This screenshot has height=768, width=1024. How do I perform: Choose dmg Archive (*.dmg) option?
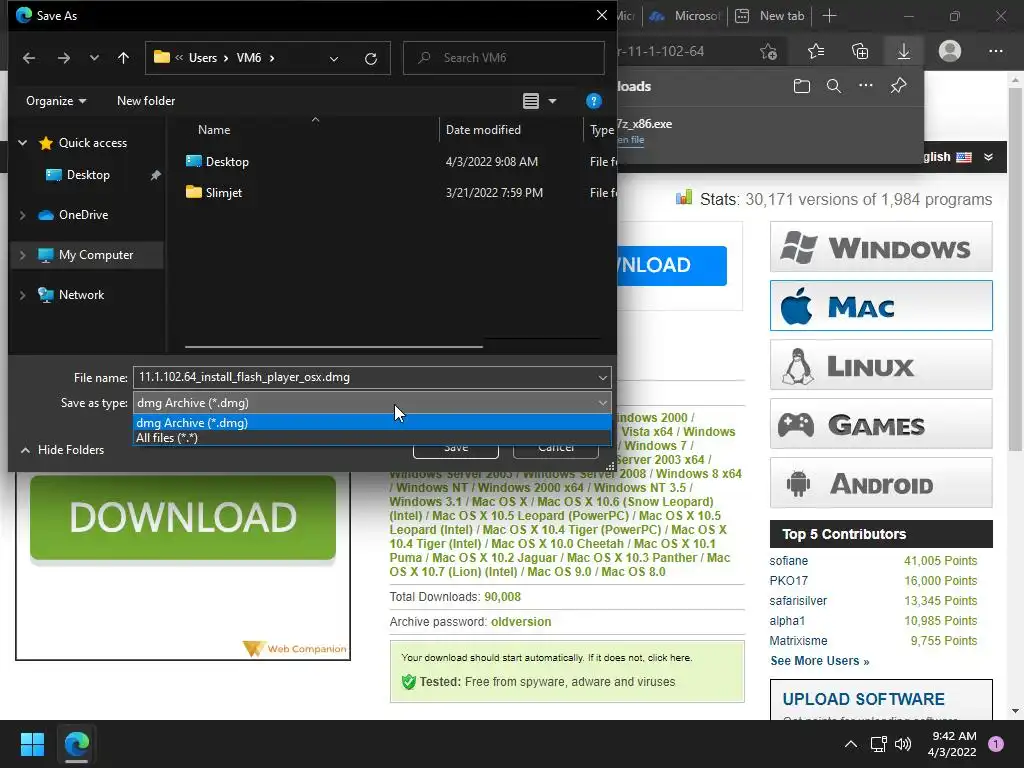372,423
